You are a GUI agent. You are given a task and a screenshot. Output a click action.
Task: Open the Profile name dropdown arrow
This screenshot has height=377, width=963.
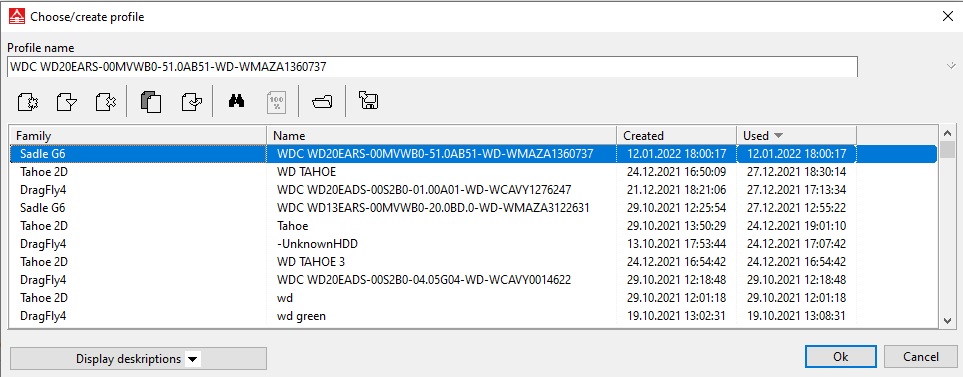coord(951,66)
